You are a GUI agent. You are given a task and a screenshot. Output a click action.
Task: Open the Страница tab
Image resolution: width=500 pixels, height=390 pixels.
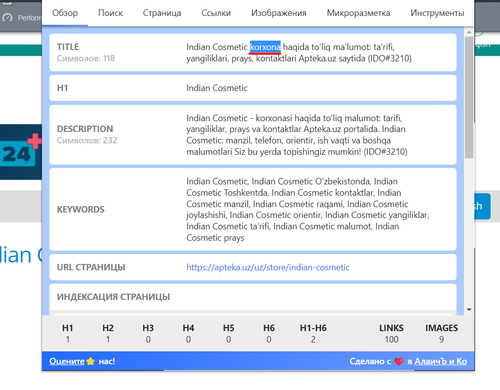click(162, 13)
